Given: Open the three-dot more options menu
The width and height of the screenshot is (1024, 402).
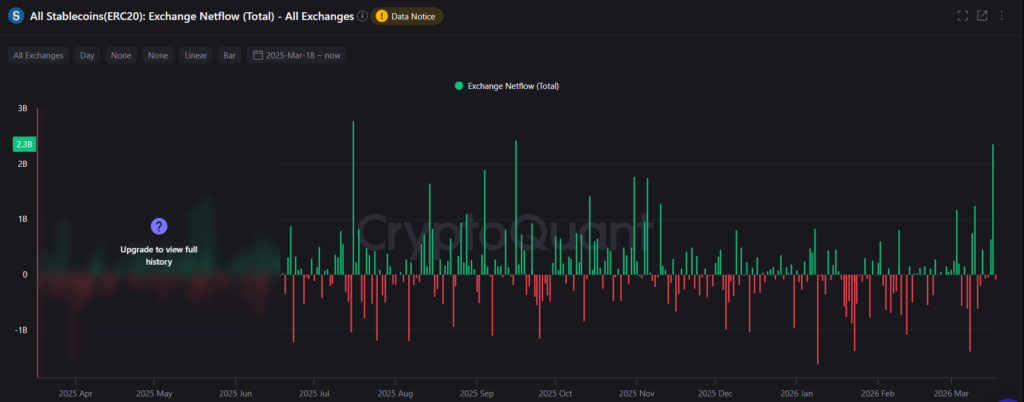Looking at the screenshot, I should [x=1002, y=16].
